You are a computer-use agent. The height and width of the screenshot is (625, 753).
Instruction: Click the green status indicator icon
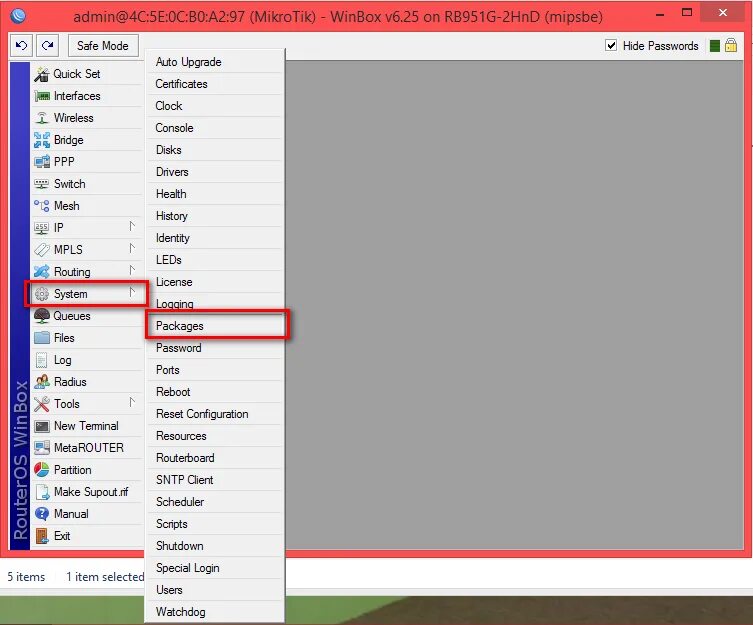pyautogui.click(x=715, y=46)
